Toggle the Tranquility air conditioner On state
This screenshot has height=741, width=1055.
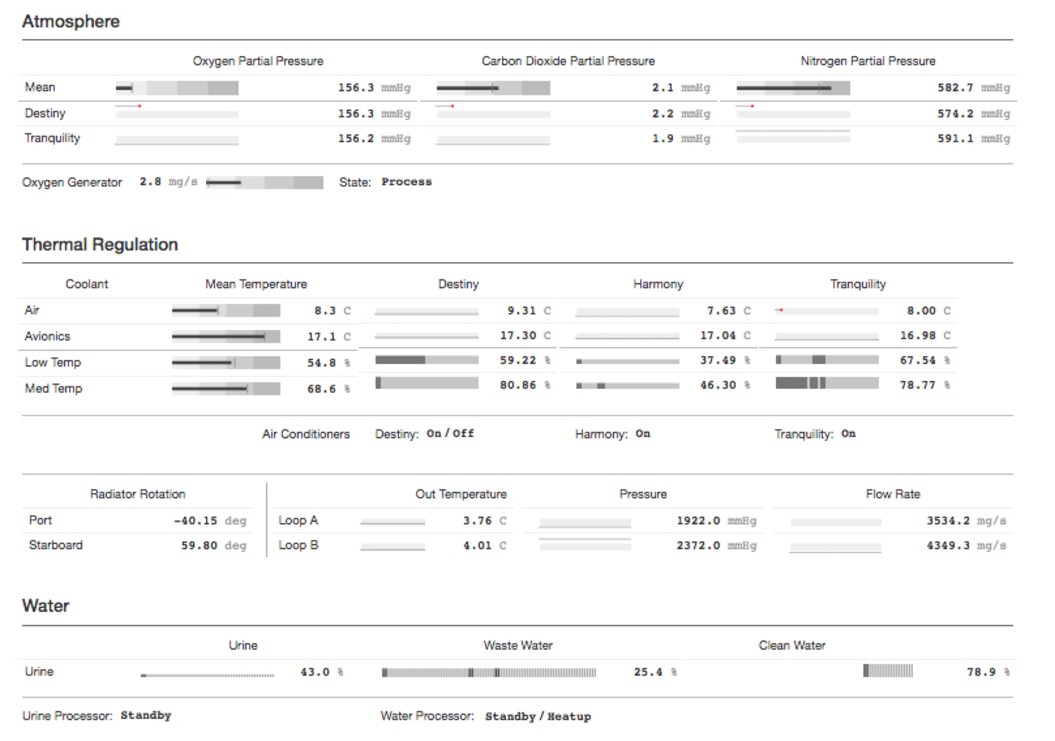[x=848, y=434]
